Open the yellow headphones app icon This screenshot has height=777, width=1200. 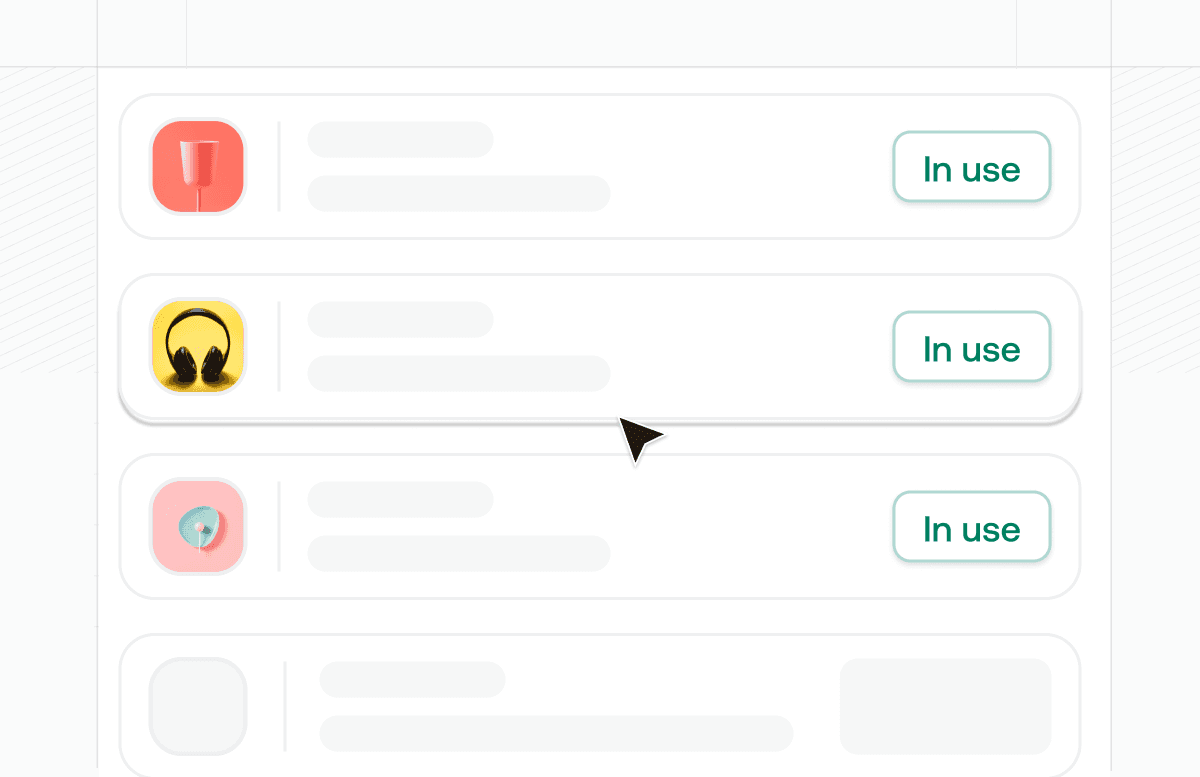click(x=198, y=346)
